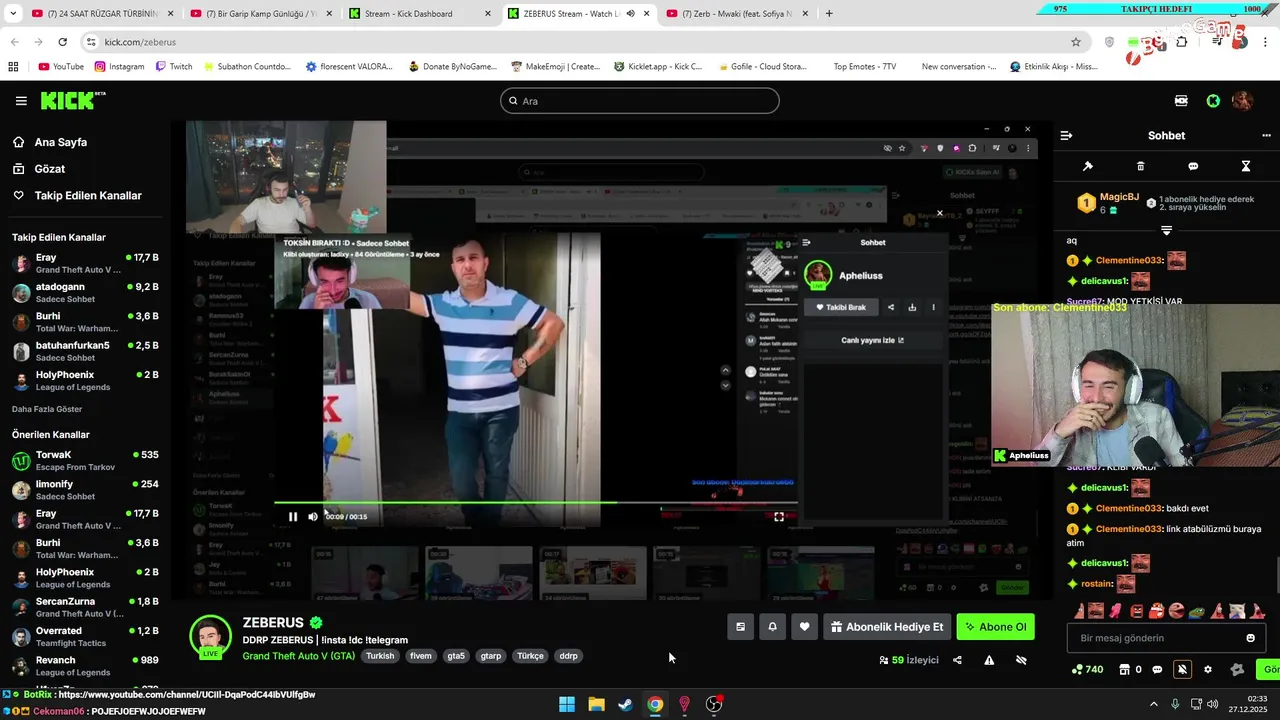Toggle the hide-viewers crossed eye icon
This screenshot has height=720, width=1280.
(1021, 660)
